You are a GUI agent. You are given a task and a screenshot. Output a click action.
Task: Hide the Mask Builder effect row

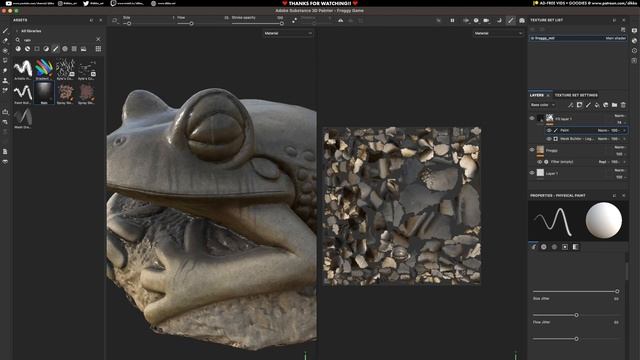pyautogui.click(x=549, y=139)
